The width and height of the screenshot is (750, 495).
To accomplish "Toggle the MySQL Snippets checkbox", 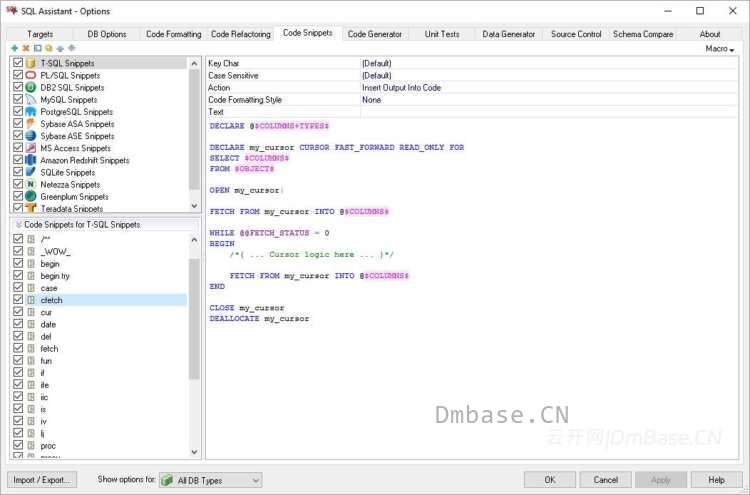I will point(18,99).
